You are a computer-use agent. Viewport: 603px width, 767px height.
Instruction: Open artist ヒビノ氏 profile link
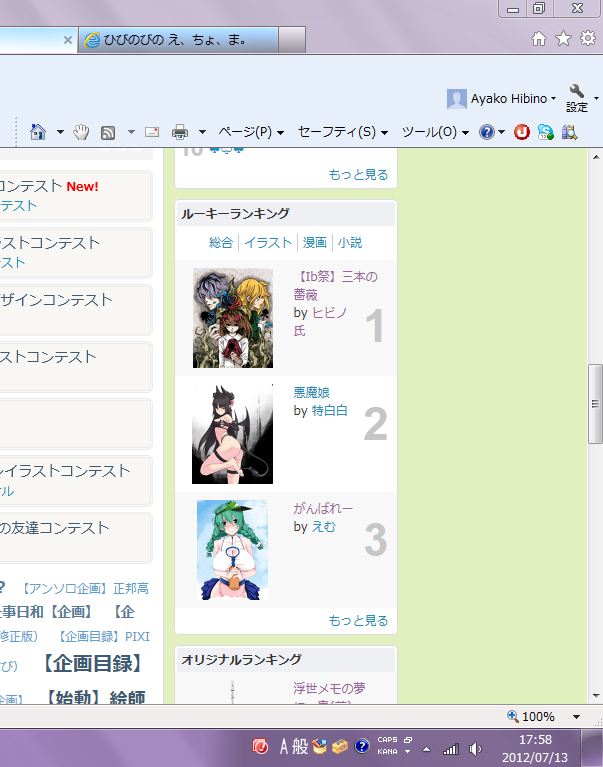click(320, 321)
